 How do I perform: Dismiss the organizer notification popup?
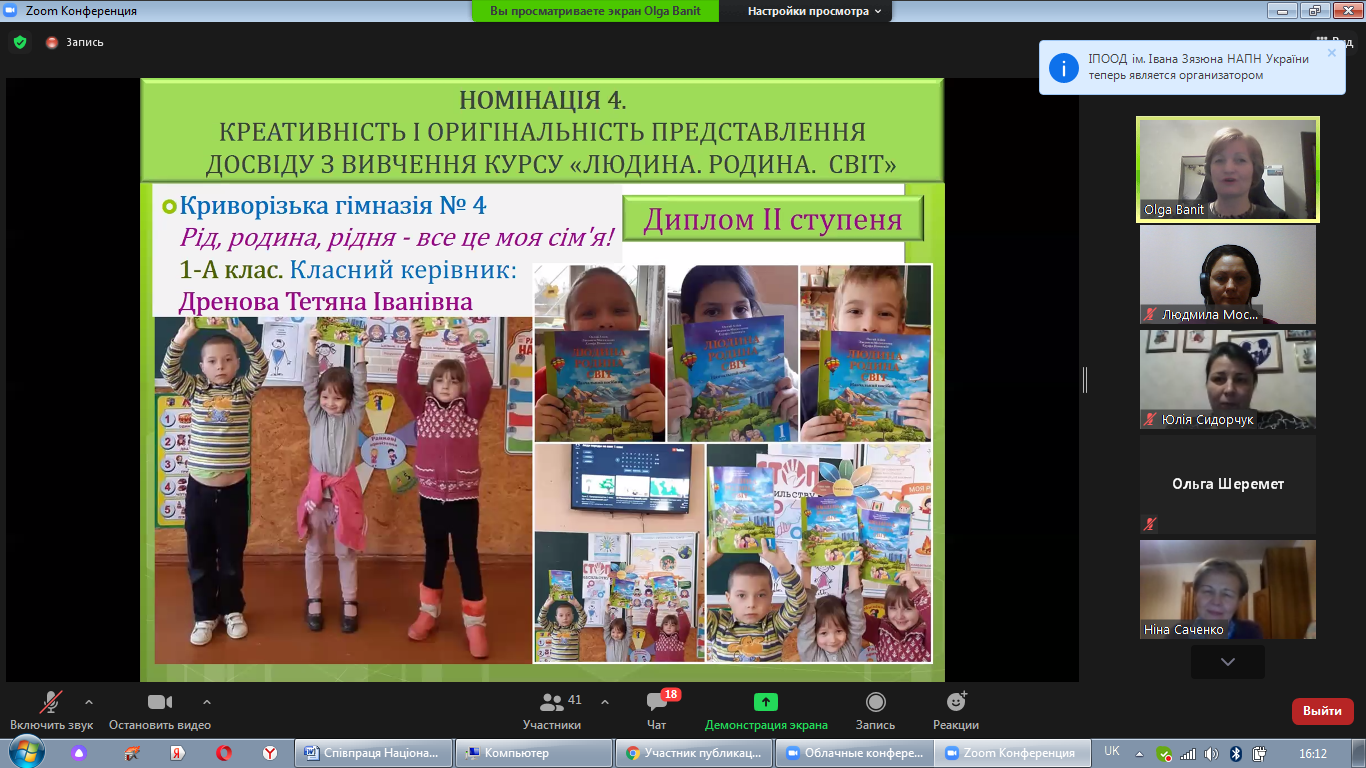tap(1331, 53)
